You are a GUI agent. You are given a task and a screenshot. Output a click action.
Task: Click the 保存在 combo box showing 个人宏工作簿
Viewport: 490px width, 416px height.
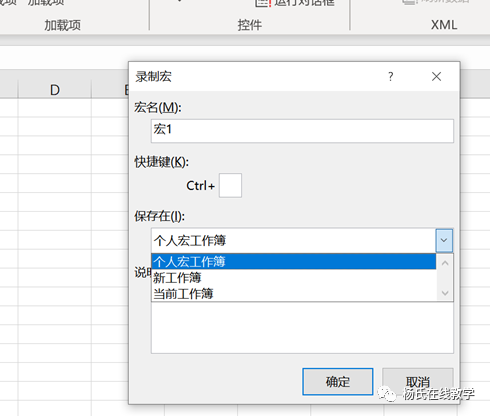coord(302,240)
